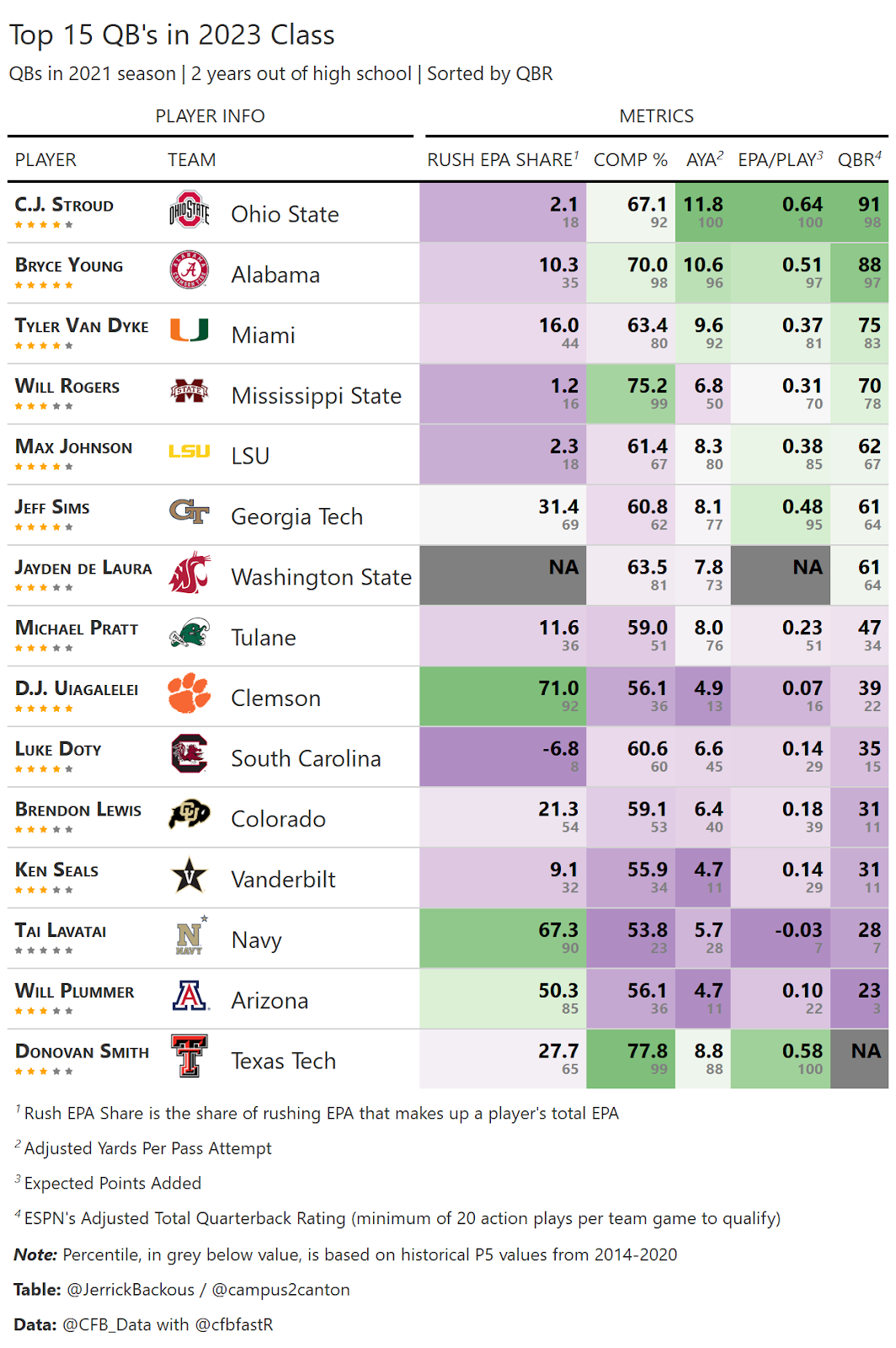Click the Colorado buffalo logo
This screenshot has height=1348, width=896.
[189, 814]
